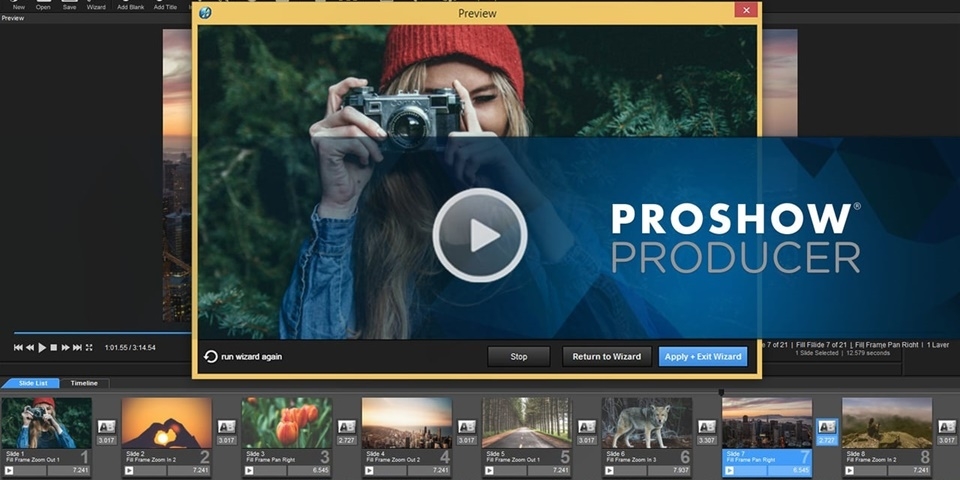Select Slide 1 camera girl thumbnail
960x480 pixels.
47,423
